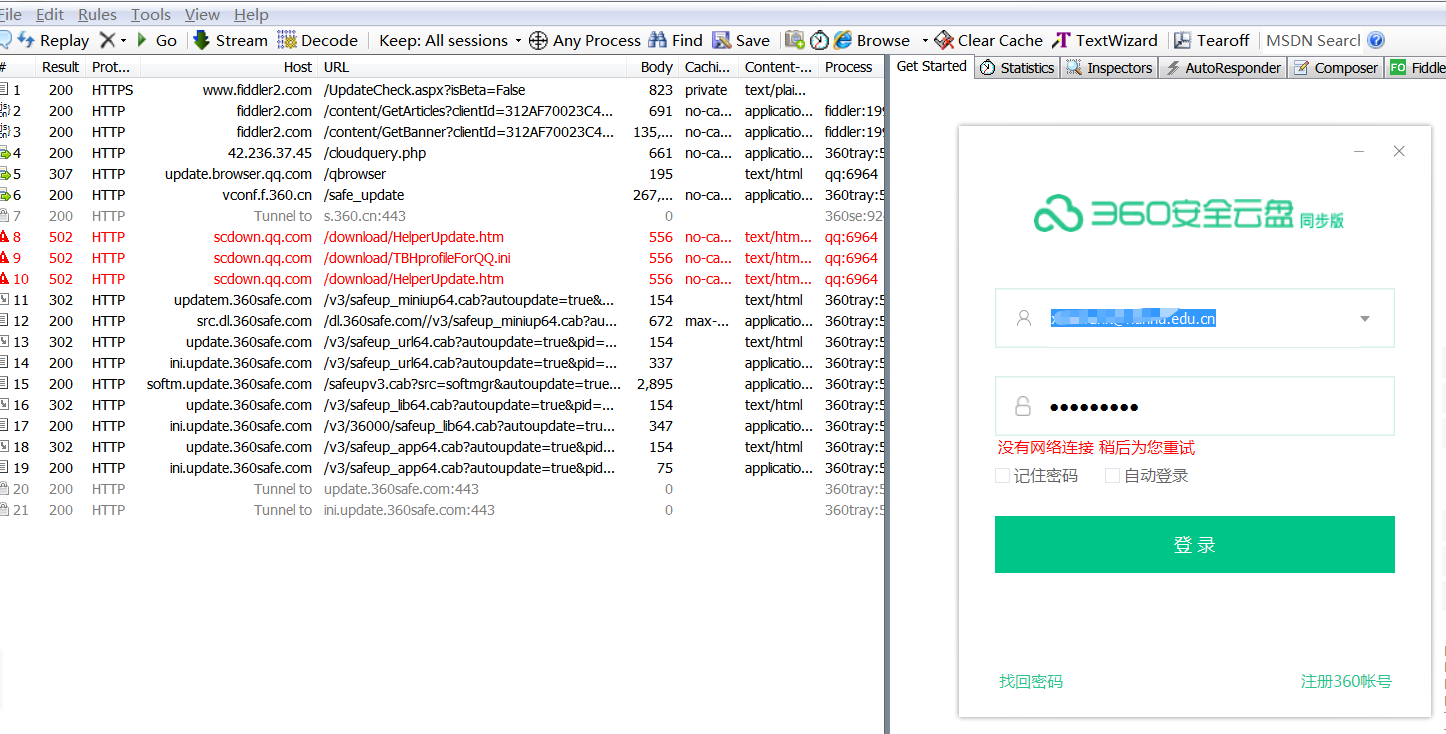Switch to the Get Started tab
This screenshot has width=1446, height=734.
[x=932, y=66]
